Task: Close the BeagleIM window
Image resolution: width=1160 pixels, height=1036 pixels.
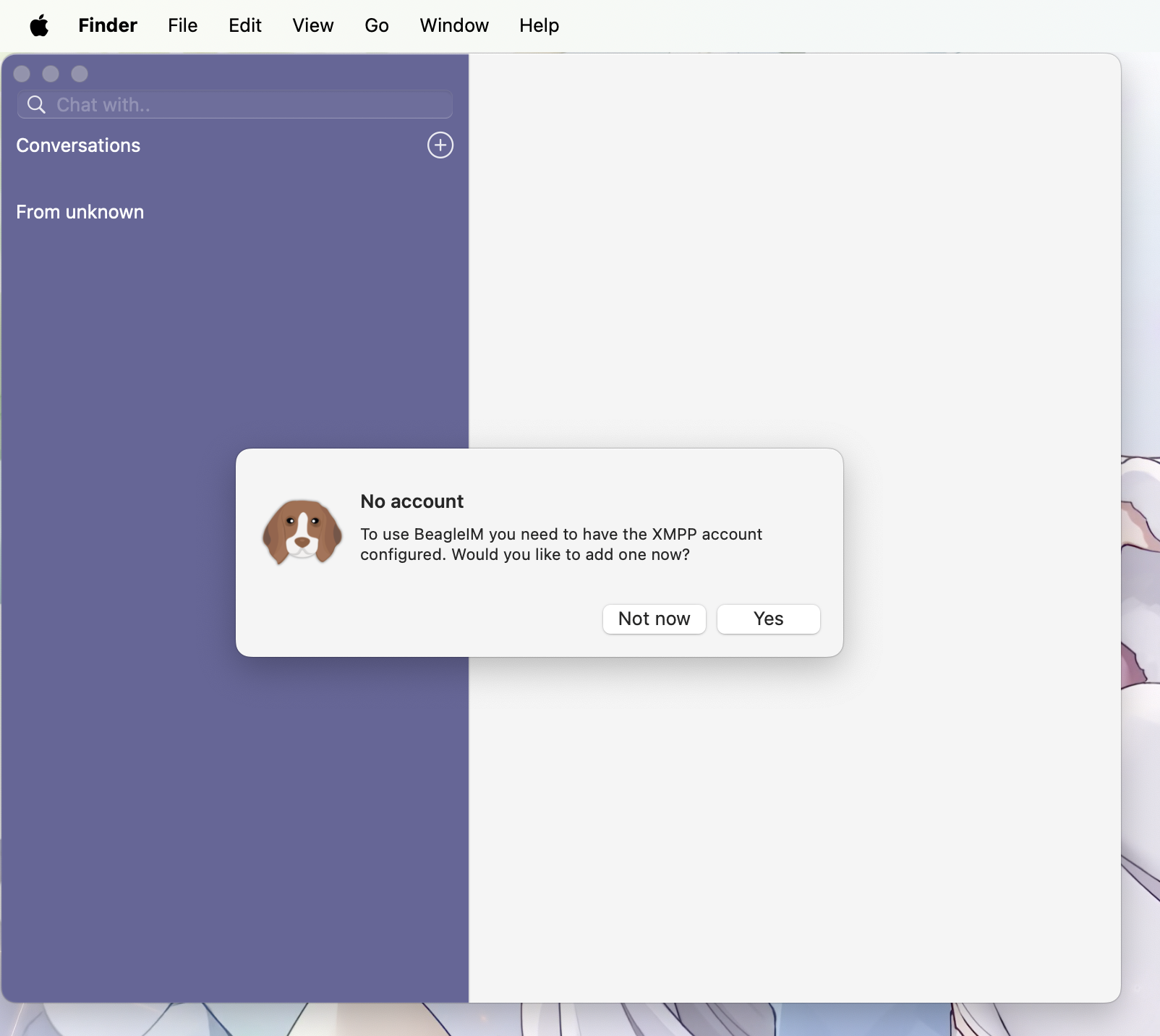Action: coord(22,74)
